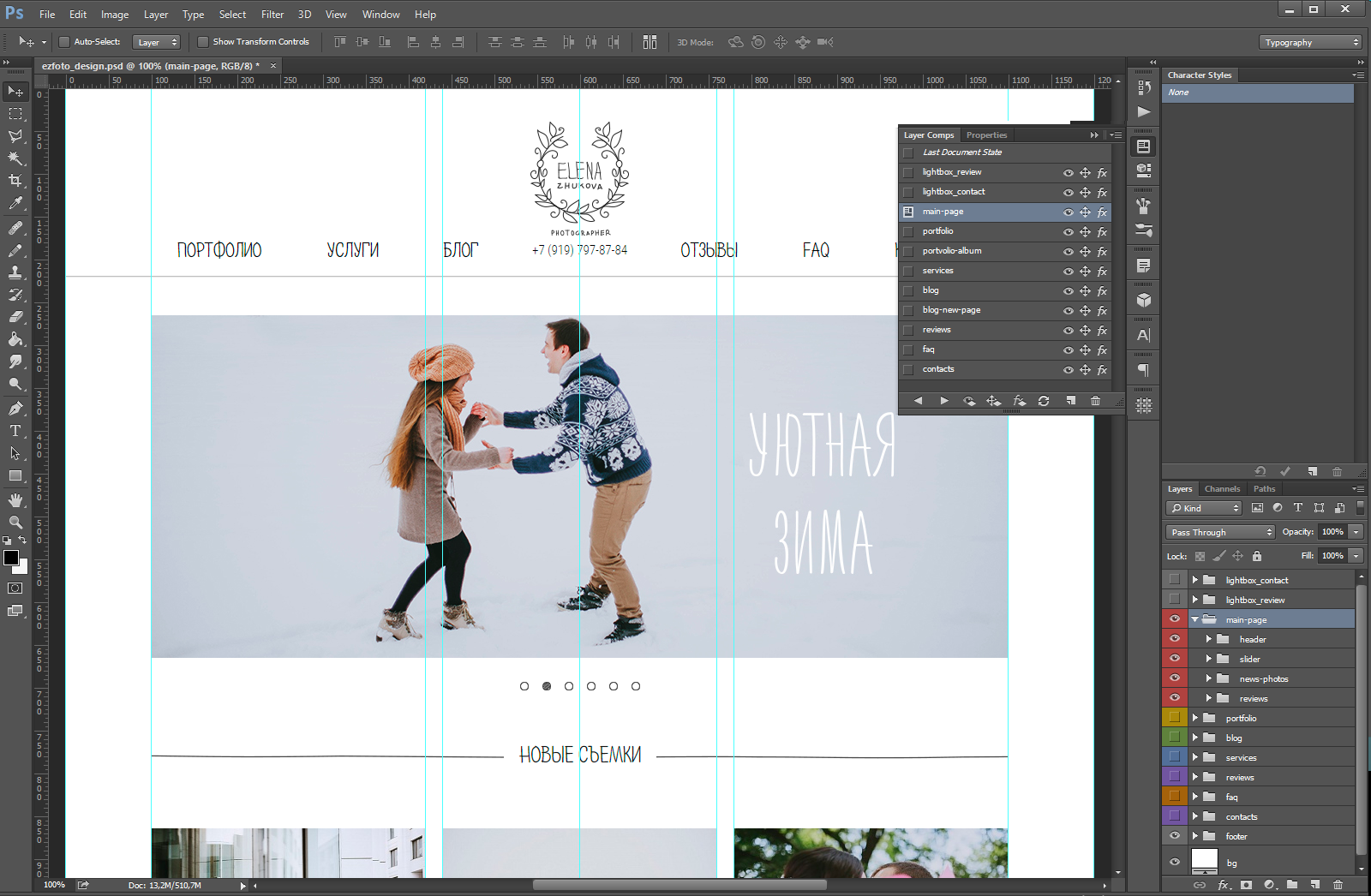This screenshot has width=1371, height=896.
Task: Update the selected layer comp
Action: 1044,401
